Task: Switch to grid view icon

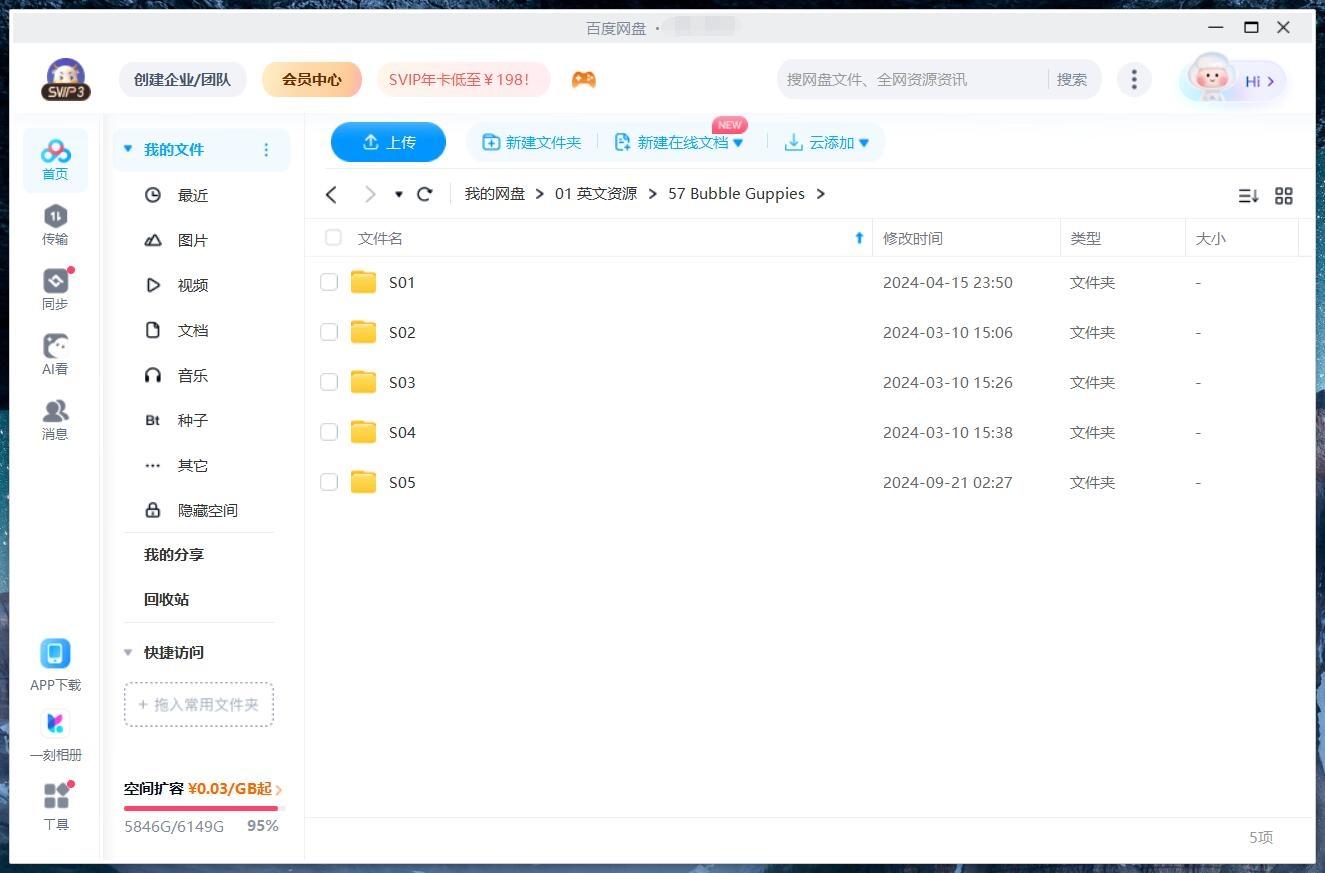Action: 1284,196
